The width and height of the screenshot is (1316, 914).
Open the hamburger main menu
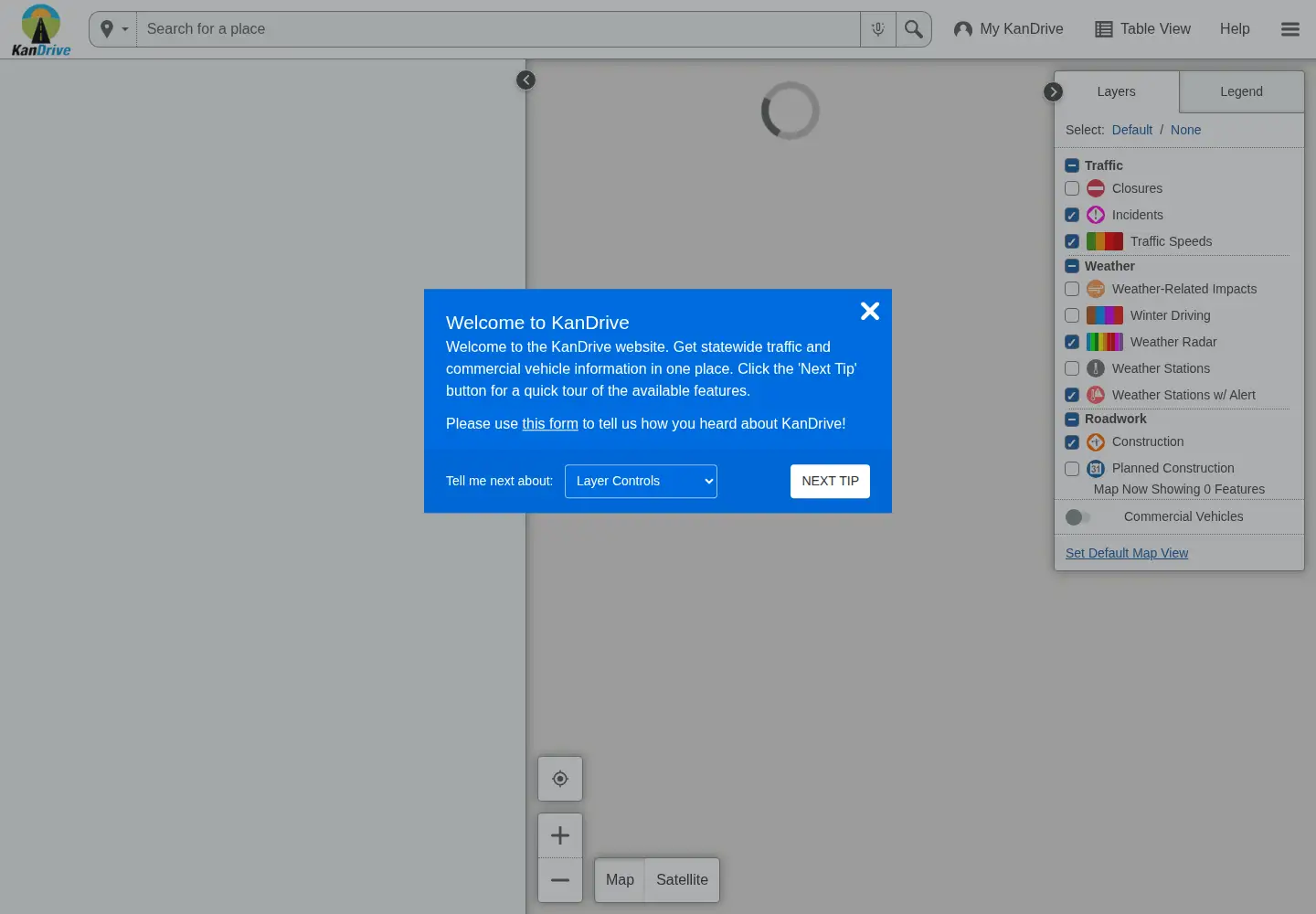click(x=1290, y=29)
